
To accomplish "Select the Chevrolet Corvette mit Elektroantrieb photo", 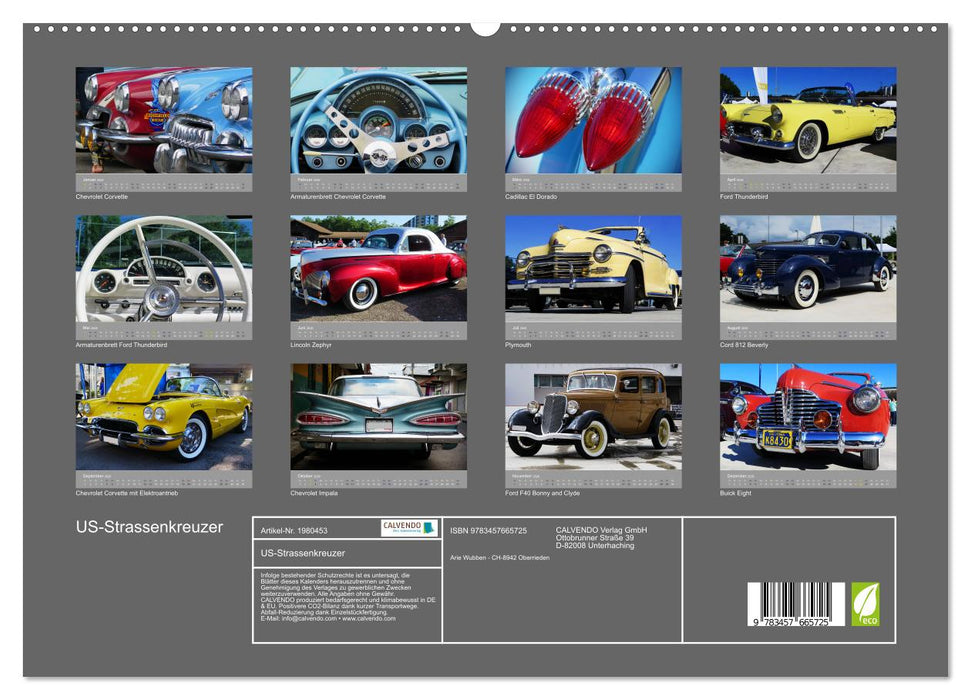I will click(163, 420).
